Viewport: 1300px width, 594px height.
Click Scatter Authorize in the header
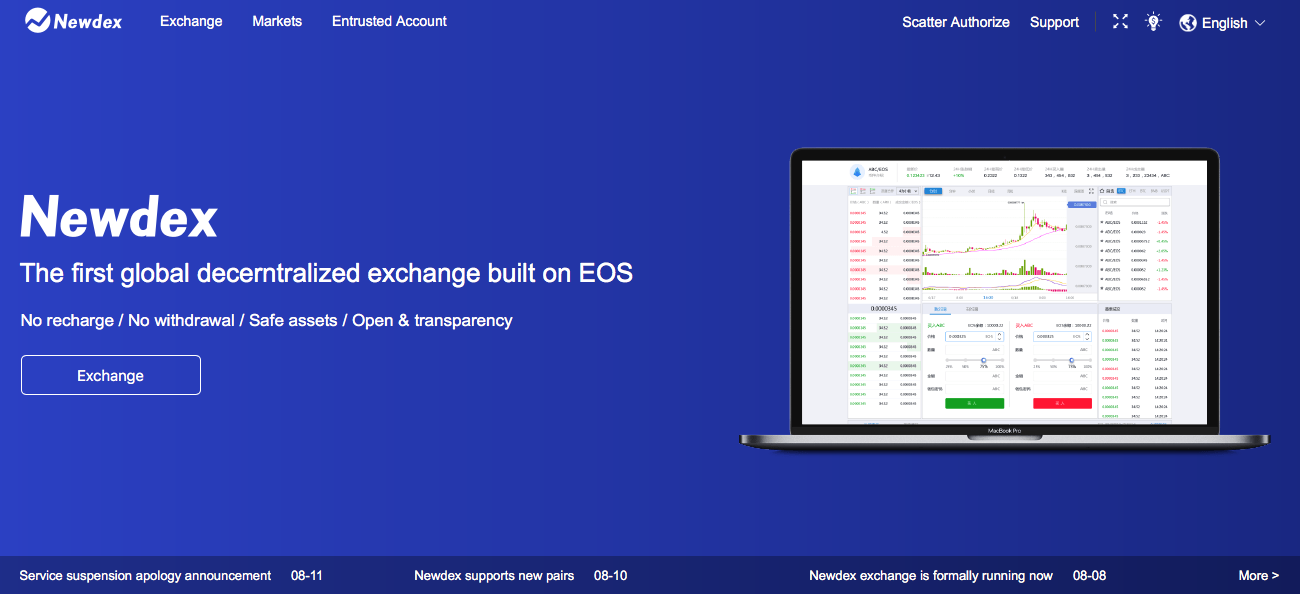click(x=956, y=22)
